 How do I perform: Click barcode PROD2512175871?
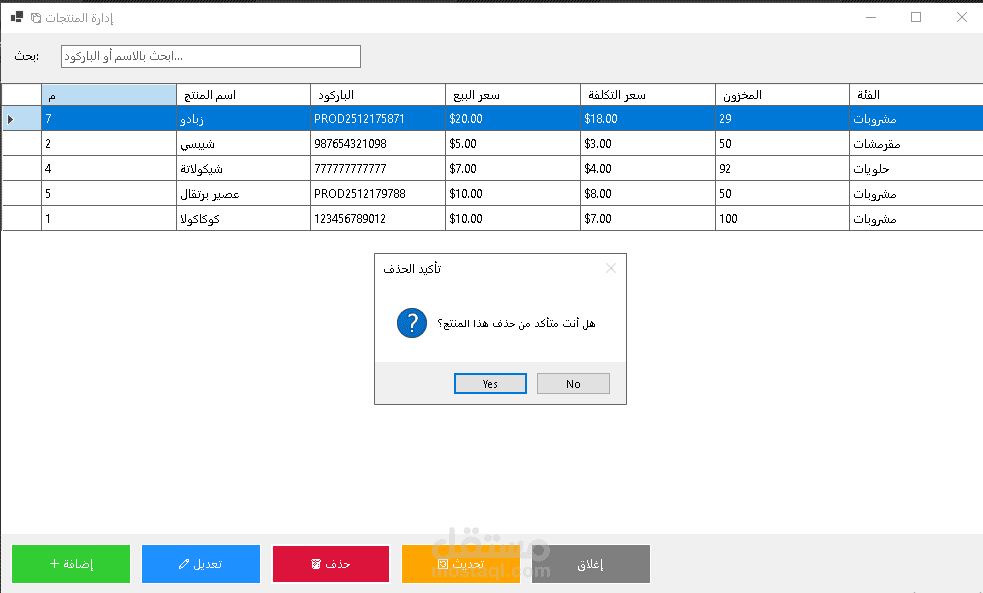(359, 118)
